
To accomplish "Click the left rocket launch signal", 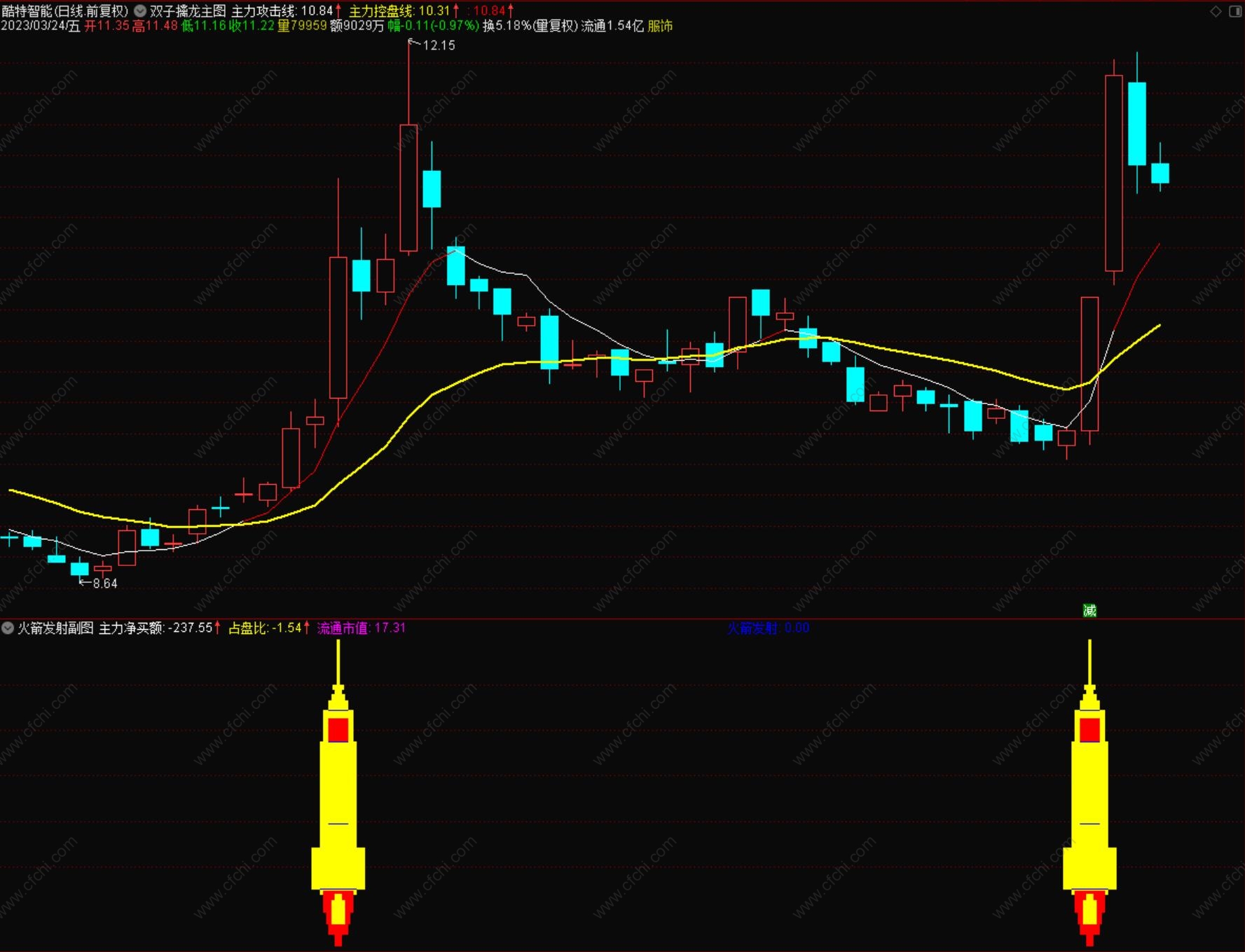I will click(338, 792).
